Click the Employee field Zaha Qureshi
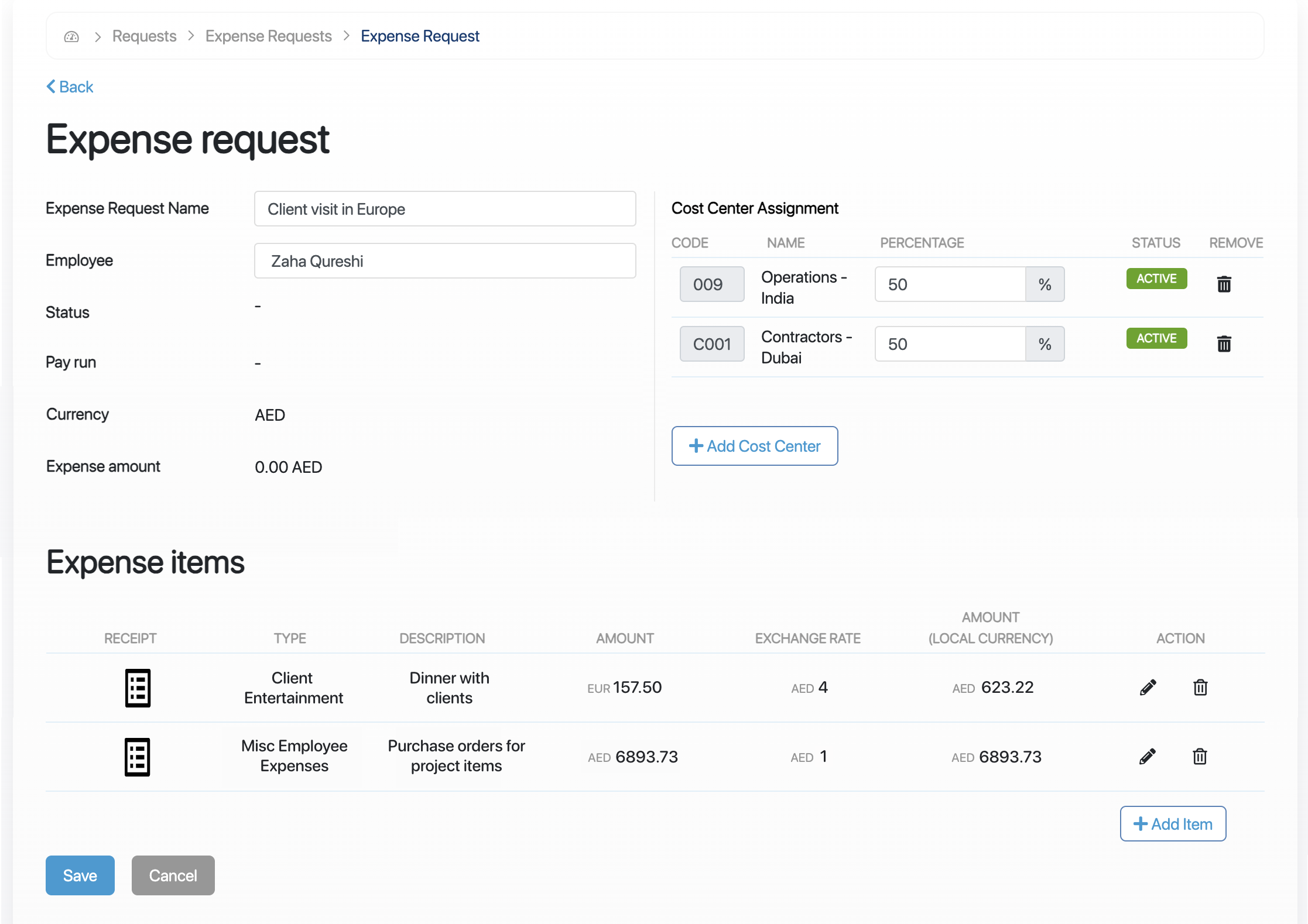The image size is (1308, 924). 445,261
